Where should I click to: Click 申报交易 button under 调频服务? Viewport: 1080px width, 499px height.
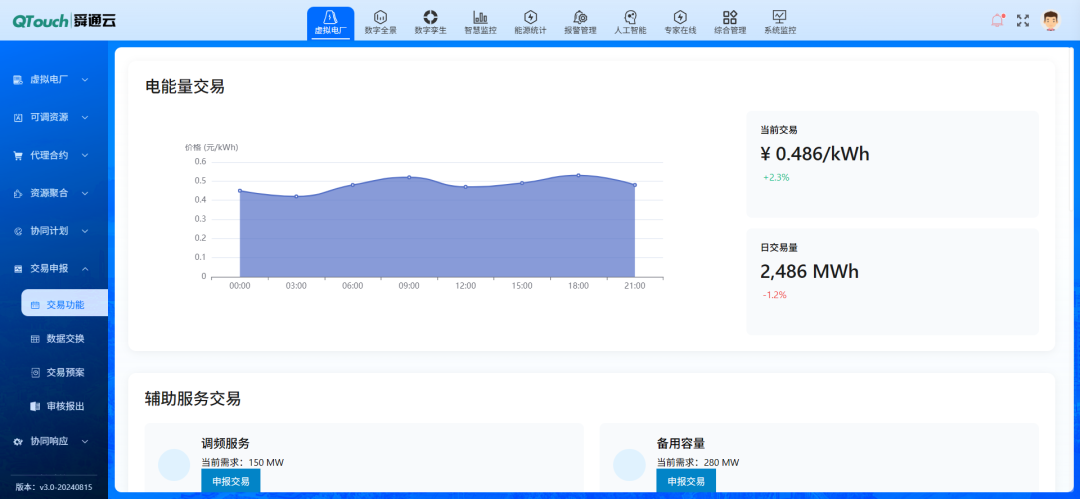(231, 481)
